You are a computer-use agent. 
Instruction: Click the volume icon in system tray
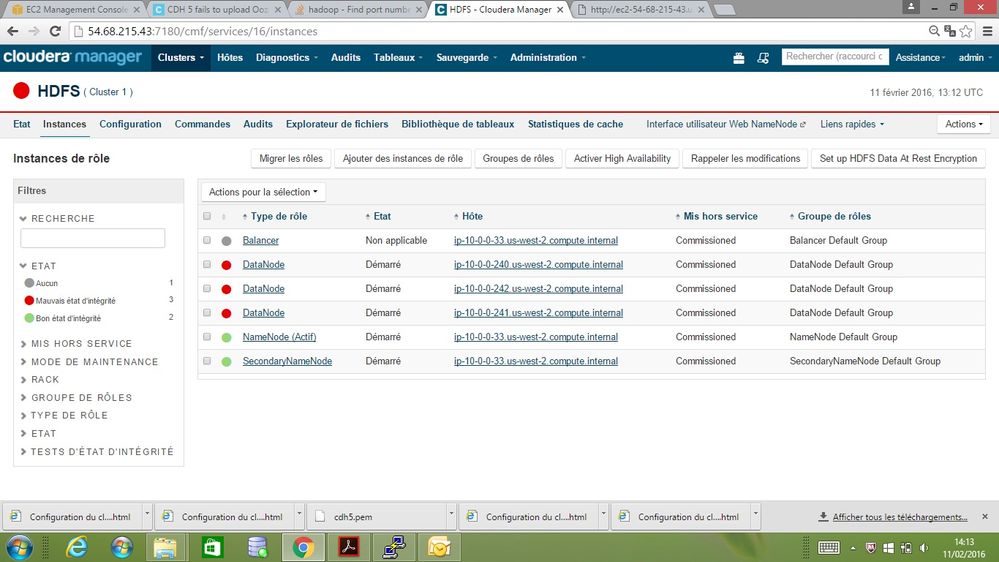pyautogui.click(x=924, y=548)
